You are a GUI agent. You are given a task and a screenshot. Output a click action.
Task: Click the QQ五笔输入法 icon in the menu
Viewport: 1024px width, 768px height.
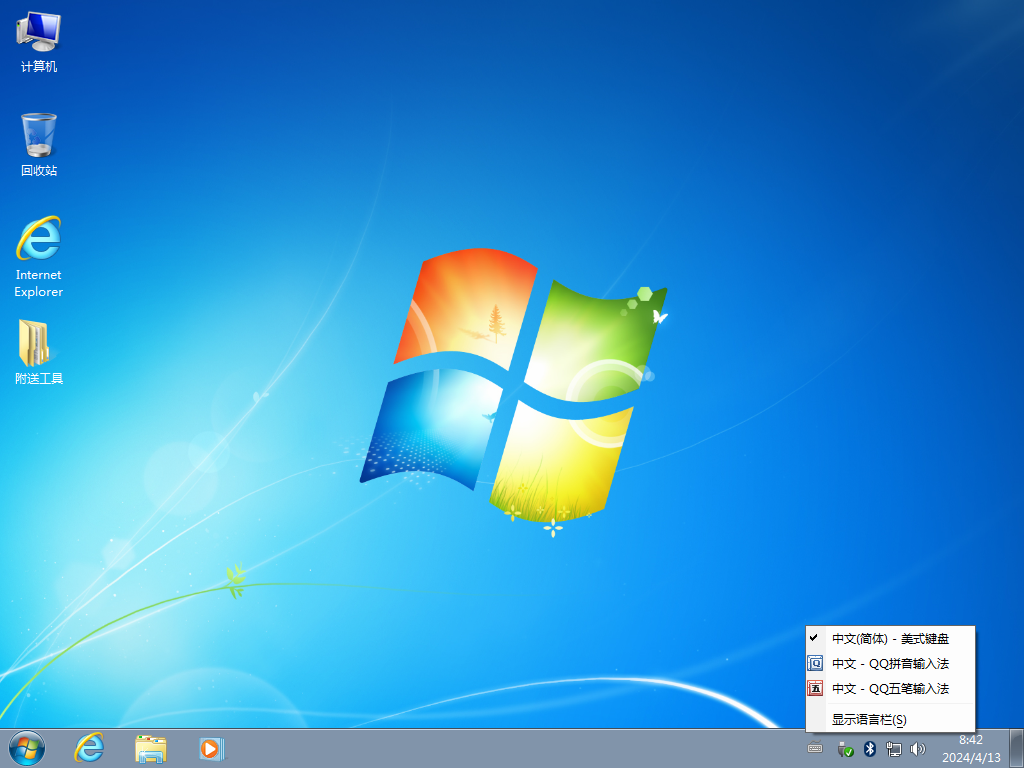[x=814, y=688]
